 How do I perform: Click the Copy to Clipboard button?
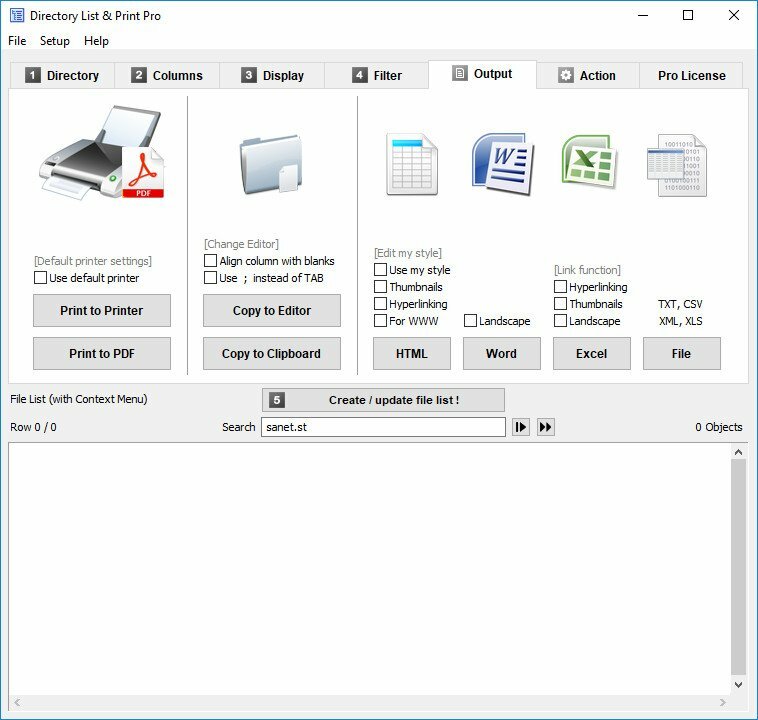pyautogui.click(x=271, y=353)
